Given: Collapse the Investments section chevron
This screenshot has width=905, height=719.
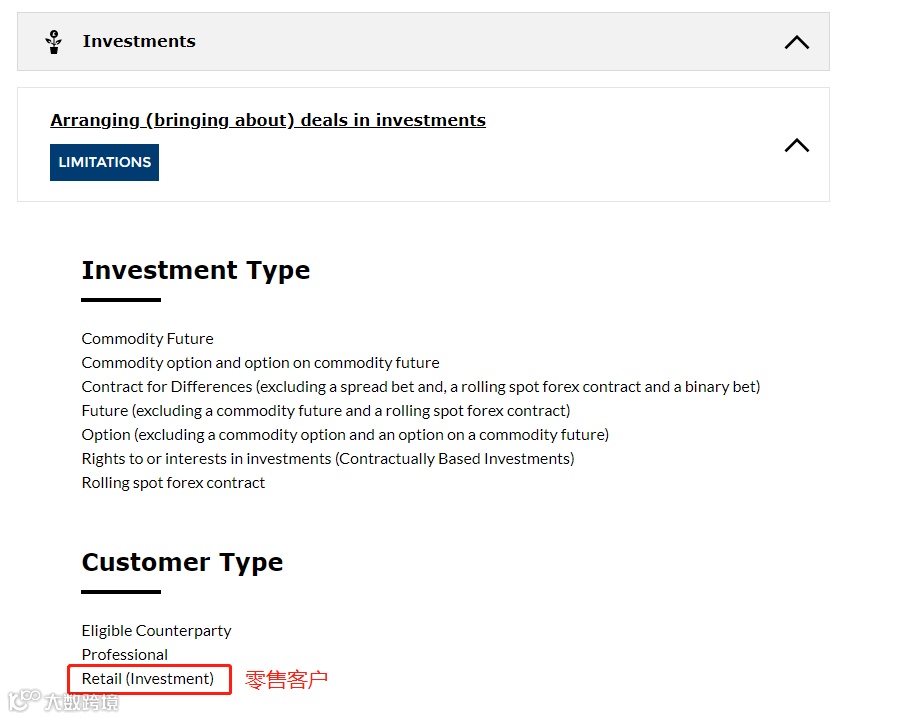Looking at the screenshot, I should 796,42.
